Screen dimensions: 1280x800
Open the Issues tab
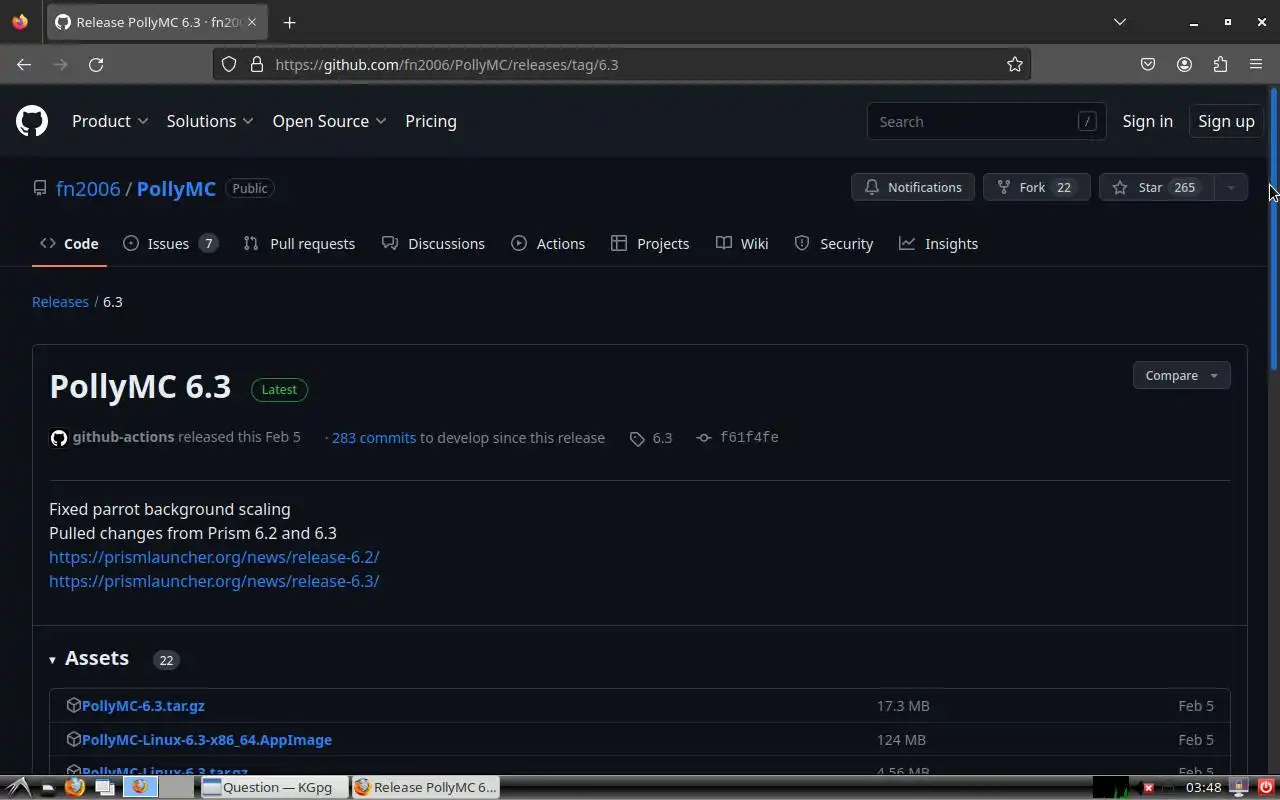pyautogui.click(x=170, y=244)
